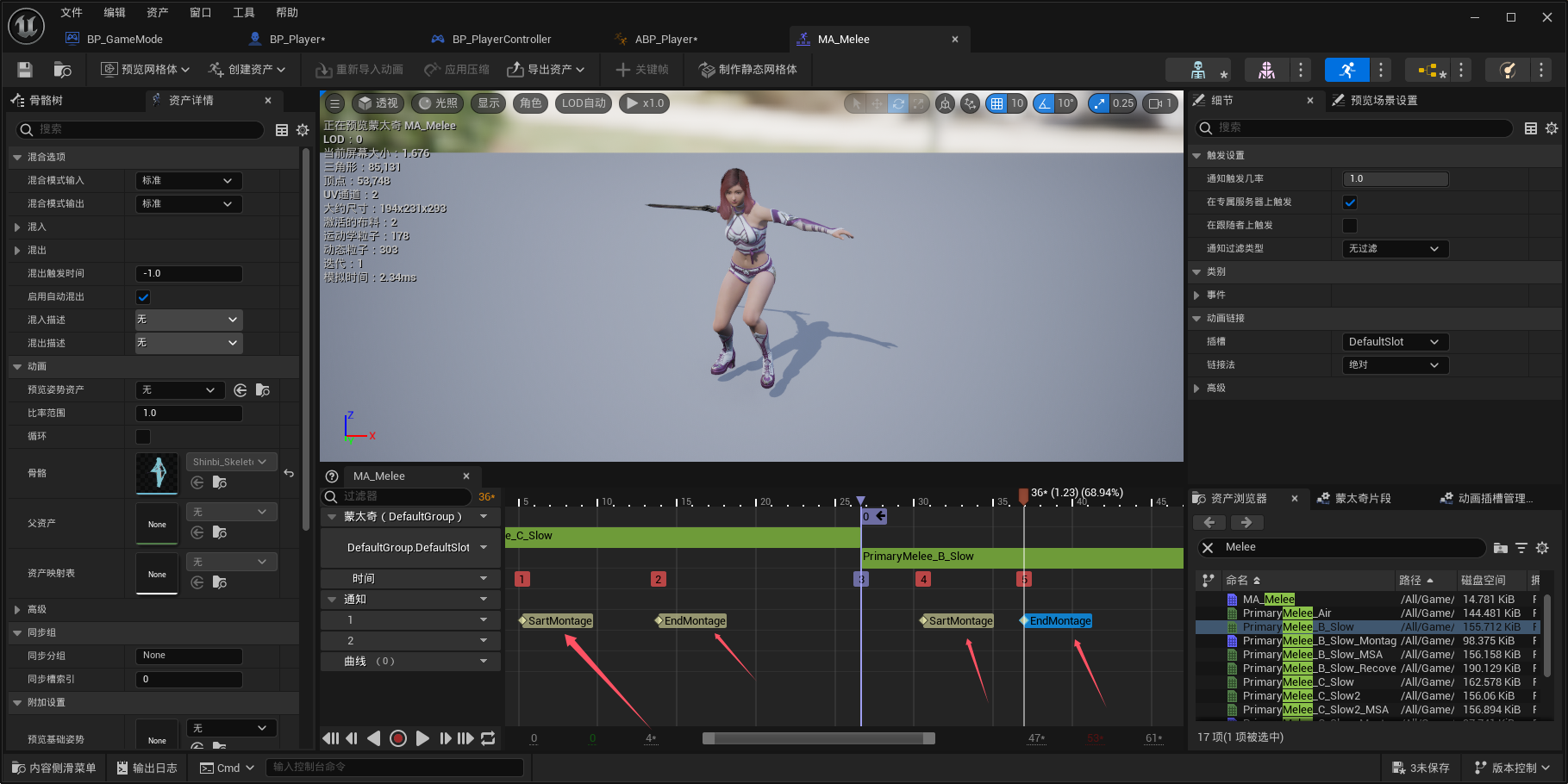
Task: Open the Animation Blueprint mode icon
Action: (1427, 70)
